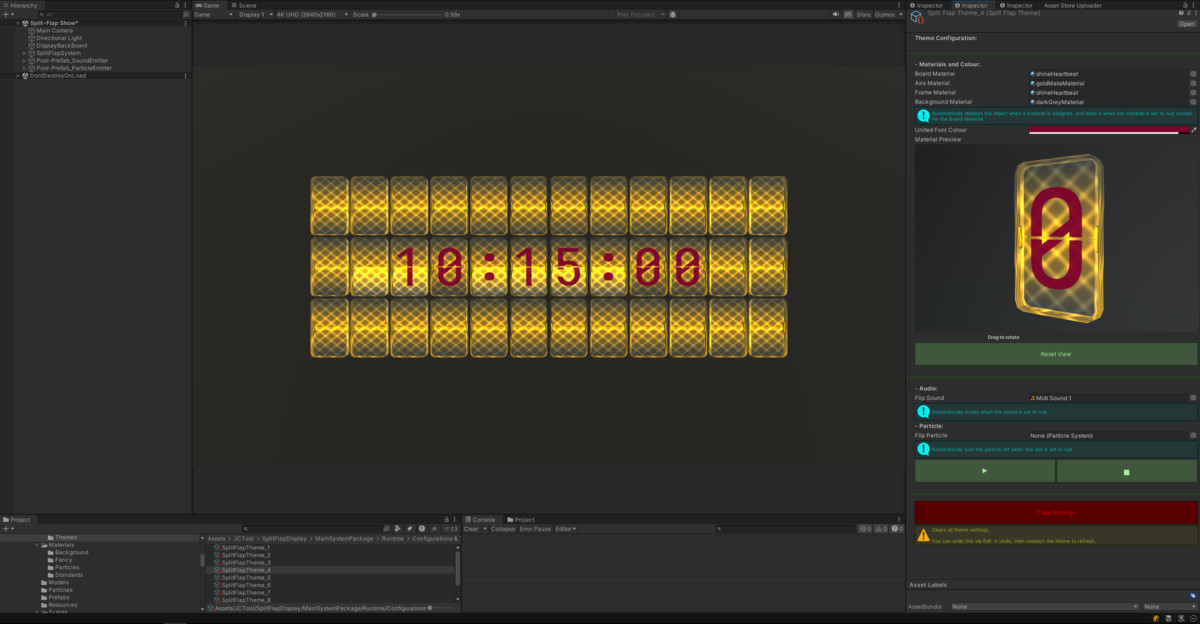Click the eyedropper next to United Font Colour
The height and width of the screenshot is (624, 1200).
coord(1193,130)
